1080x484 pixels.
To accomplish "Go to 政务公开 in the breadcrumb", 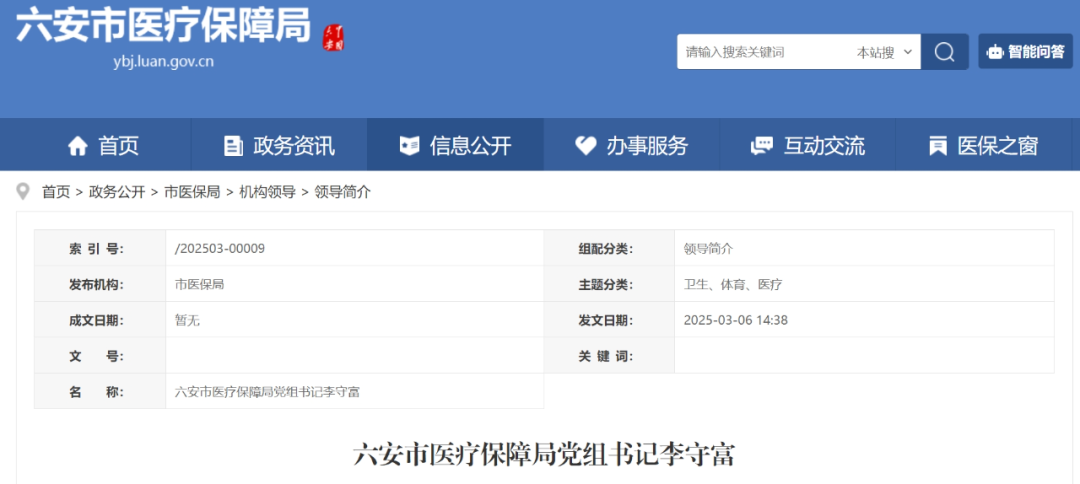I will (x=117, y=192).
